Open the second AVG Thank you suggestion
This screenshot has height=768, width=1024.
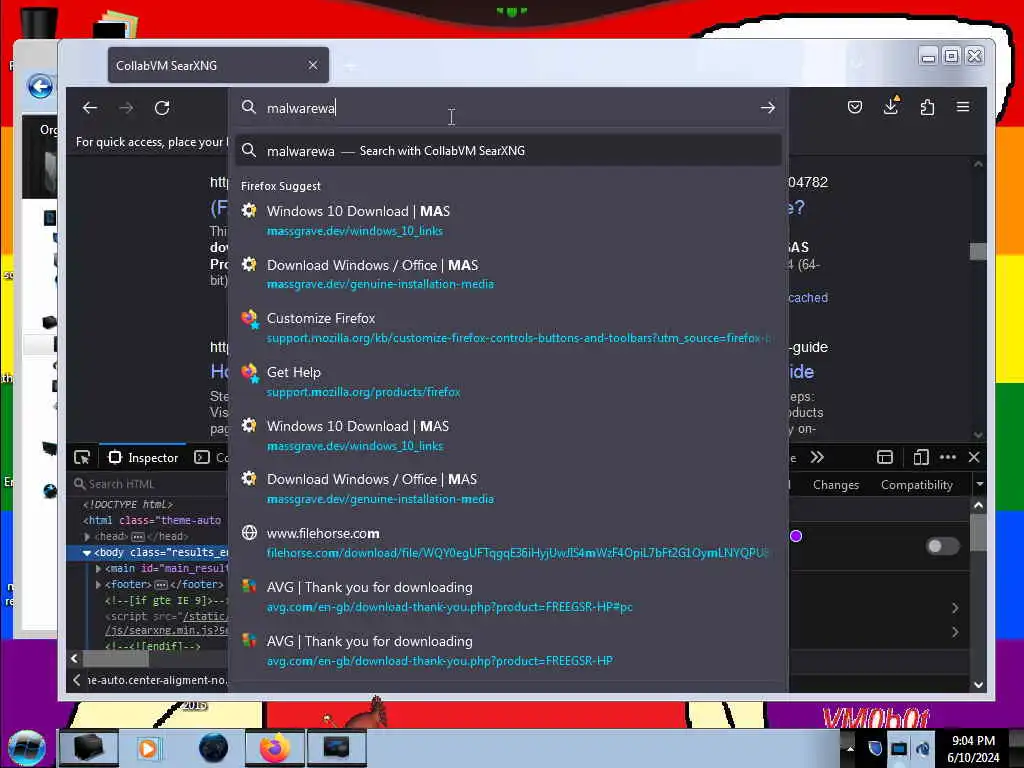[x=509, y=650]
